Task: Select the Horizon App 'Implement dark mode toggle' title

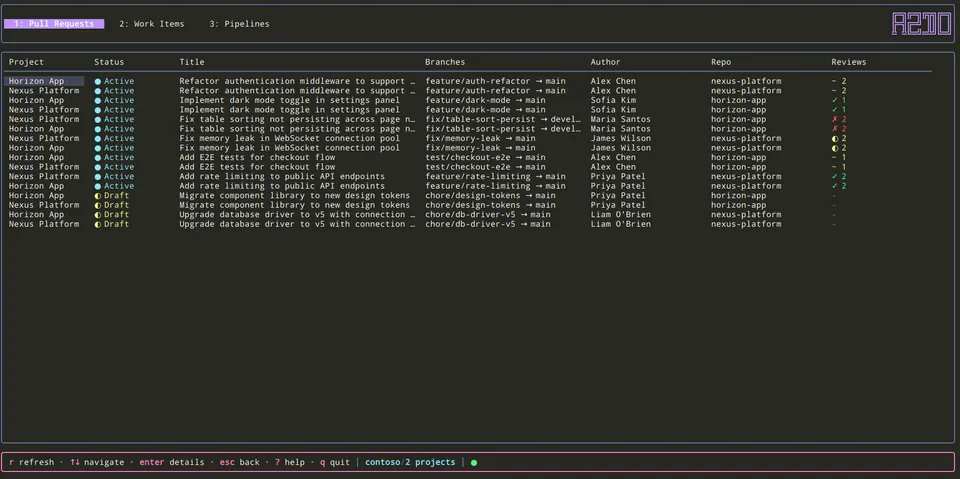Action: point(290,100)
